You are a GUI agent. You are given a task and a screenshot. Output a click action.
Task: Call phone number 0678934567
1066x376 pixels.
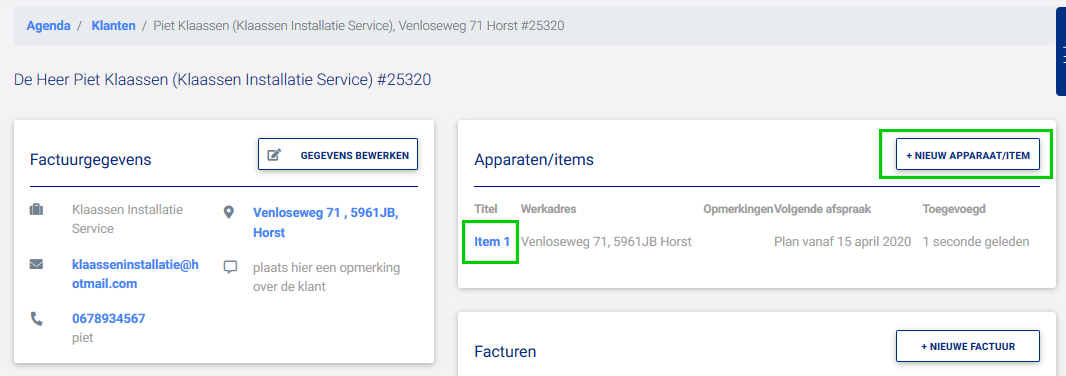click(109, 318)
